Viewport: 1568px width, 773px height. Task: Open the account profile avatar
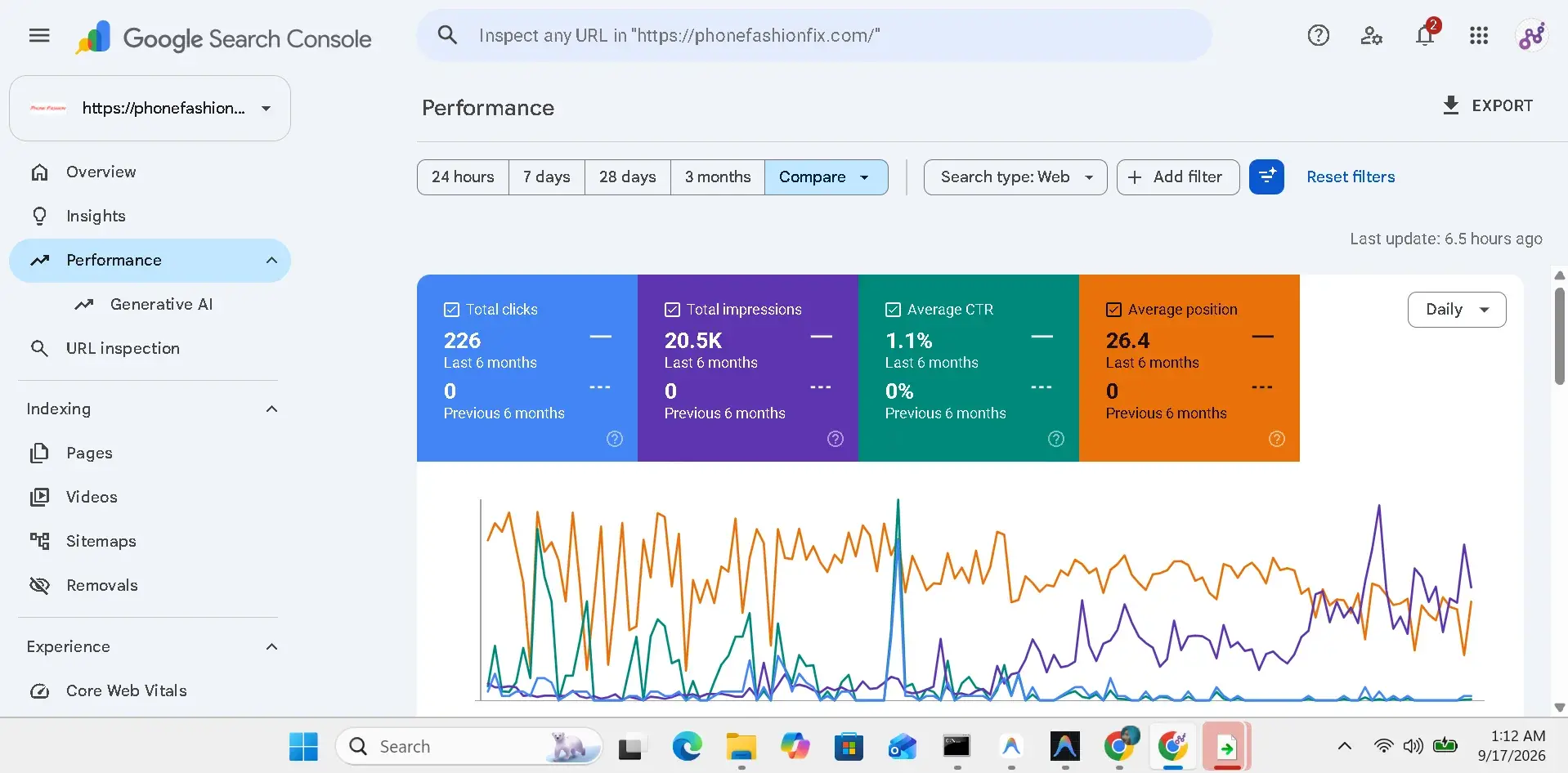click(1531, 35)
